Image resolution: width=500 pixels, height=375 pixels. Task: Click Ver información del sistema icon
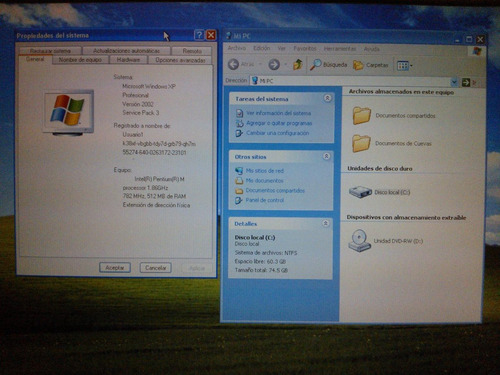click(x=239, y=113)
